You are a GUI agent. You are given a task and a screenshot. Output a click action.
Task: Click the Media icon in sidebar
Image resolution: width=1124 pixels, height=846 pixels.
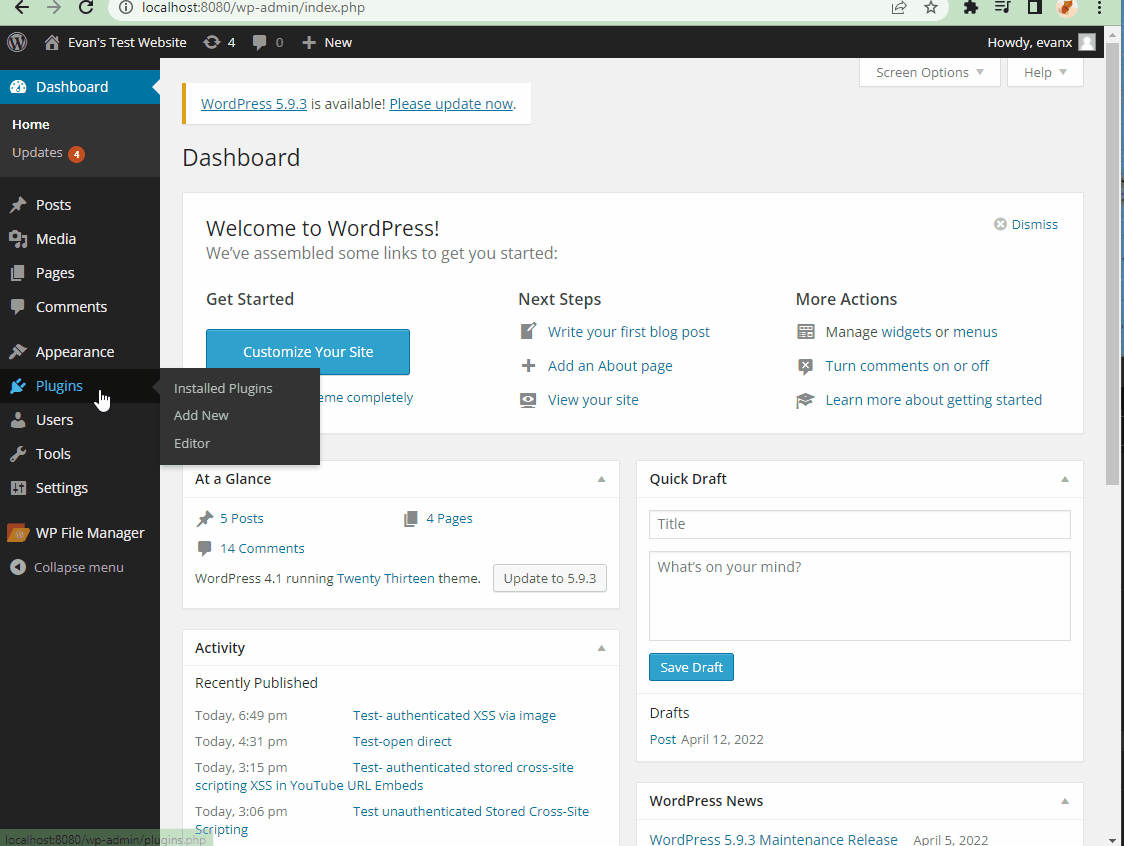tap(18, 239)
